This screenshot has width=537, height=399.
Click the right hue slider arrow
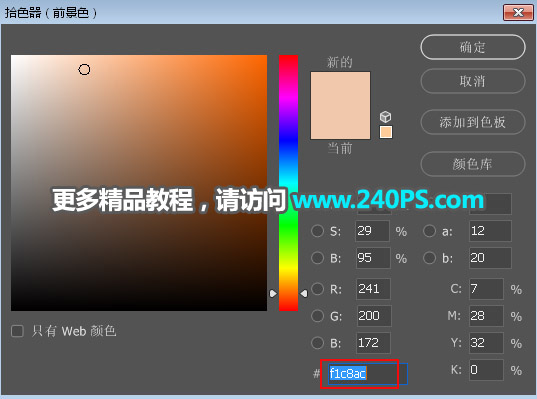pos(304,294)
